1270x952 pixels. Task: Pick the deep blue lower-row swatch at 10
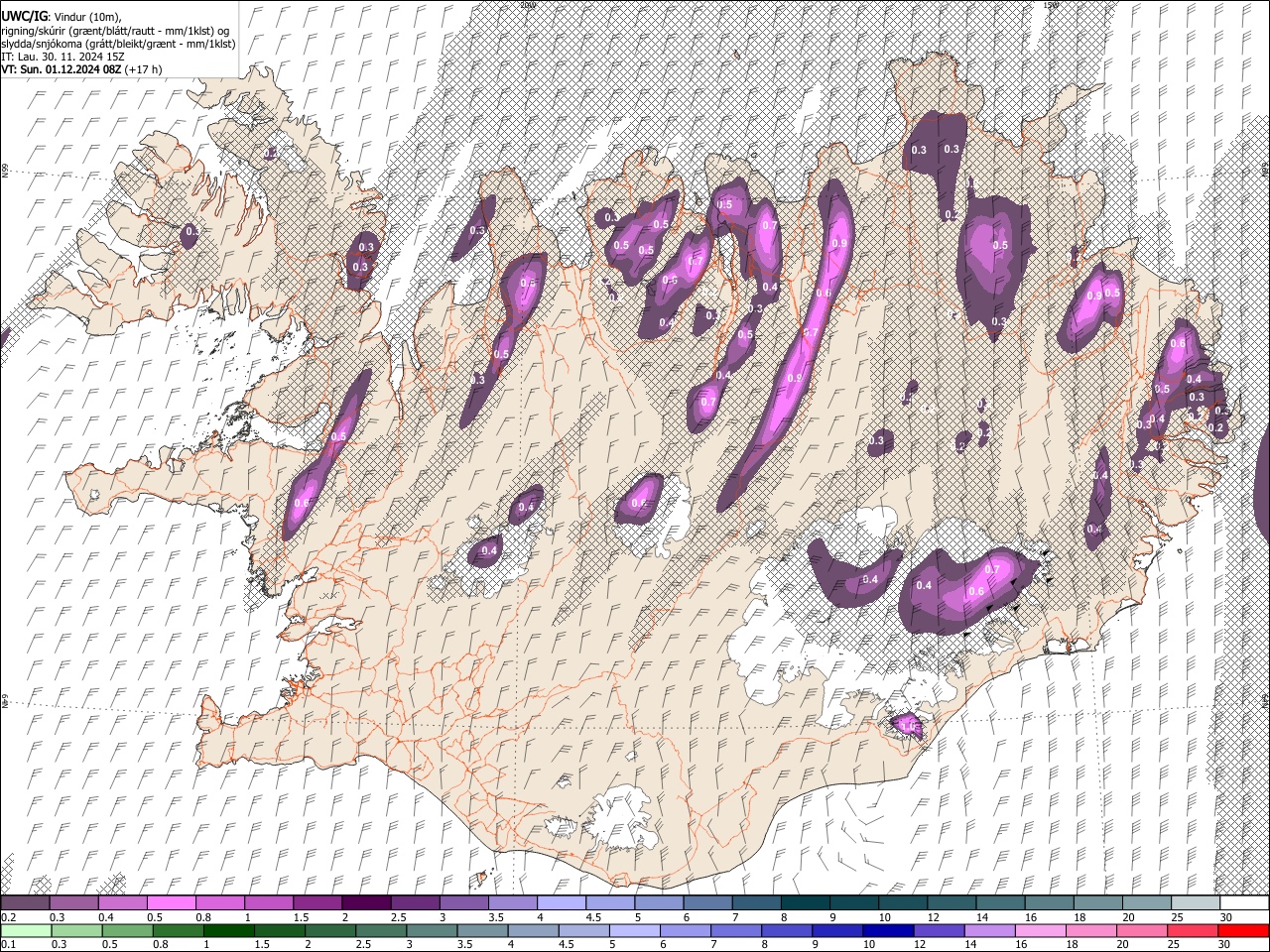[889, 931]
